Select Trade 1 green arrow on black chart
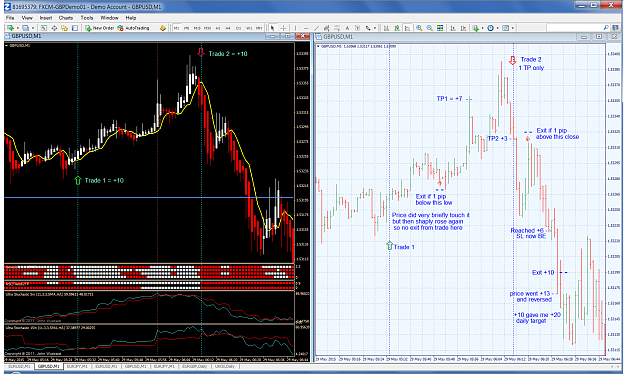Viewport: 625px width, 374px height. pos(78,180)
